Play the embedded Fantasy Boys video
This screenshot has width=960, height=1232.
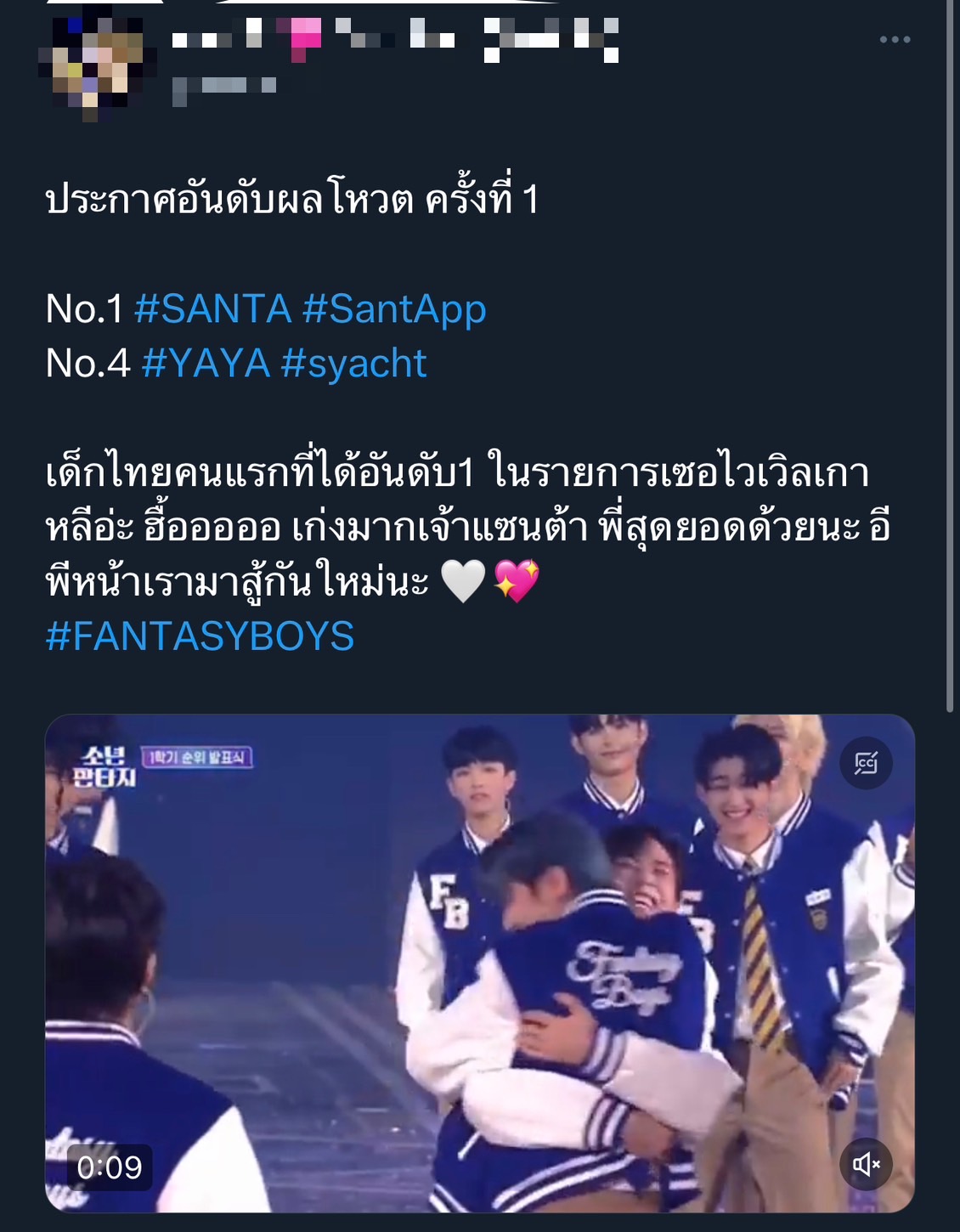[479, 963]
